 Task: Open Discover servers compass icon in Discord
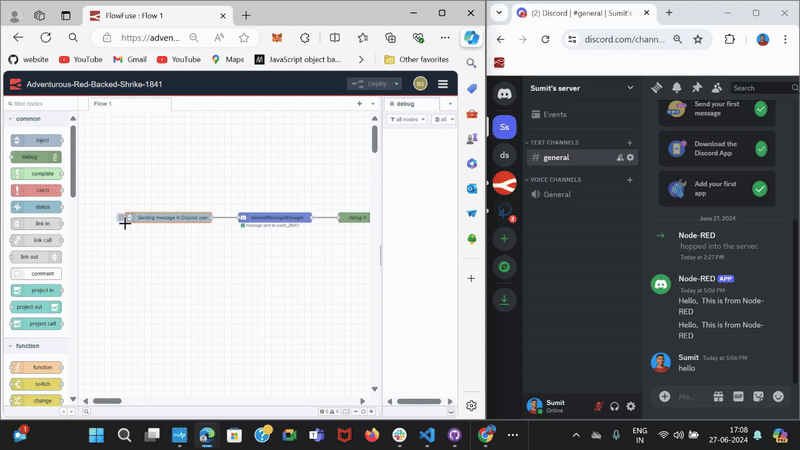pos(504,267)
